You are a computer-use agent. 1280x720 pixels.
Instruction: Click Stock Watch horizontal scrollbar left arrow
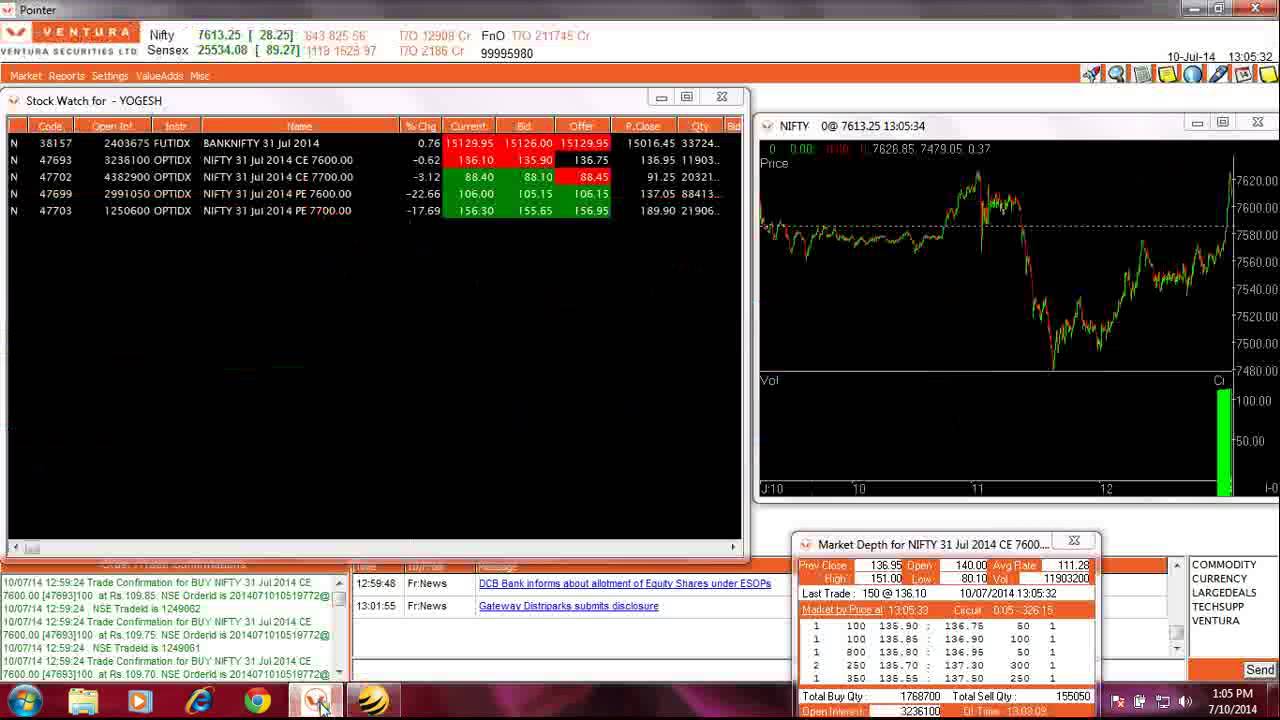click(14, 547)
